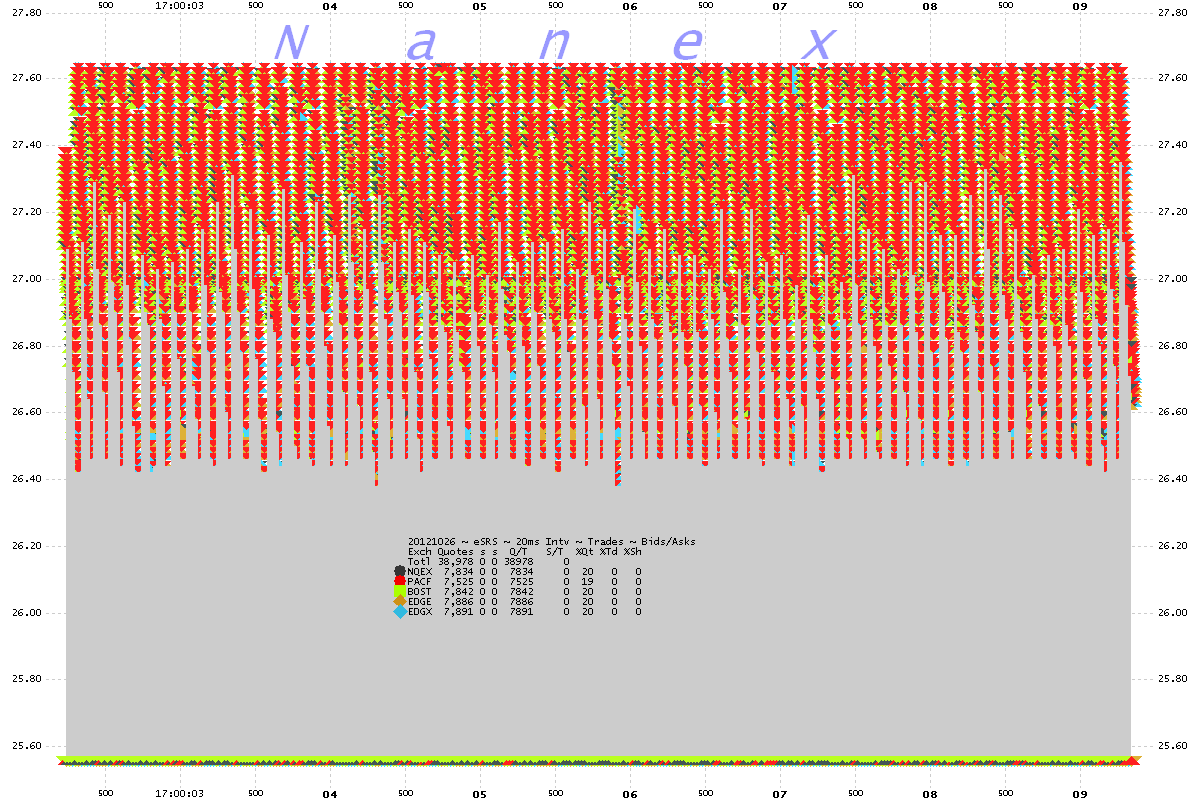Click the 'NQEX' exchange label
Image resolution: width=1200 pixels, height=800 pixels.
click(x=420, y=572)
